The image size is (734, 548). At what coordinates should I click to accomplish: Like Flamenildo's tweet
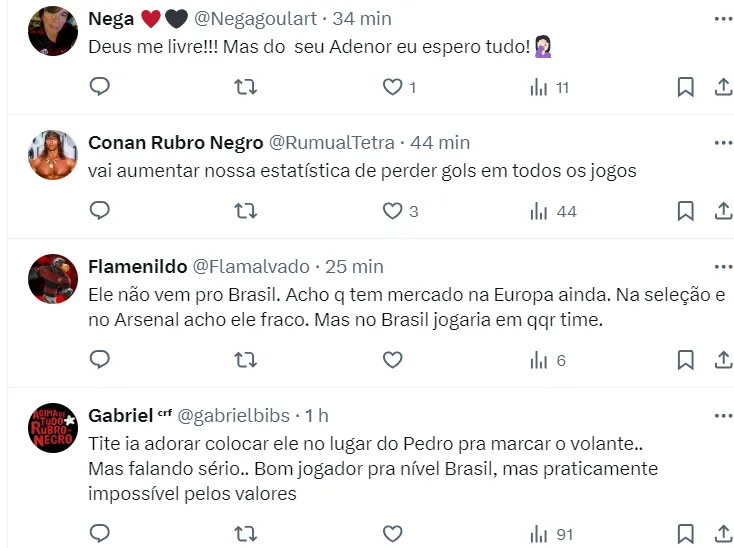(392, 360)
